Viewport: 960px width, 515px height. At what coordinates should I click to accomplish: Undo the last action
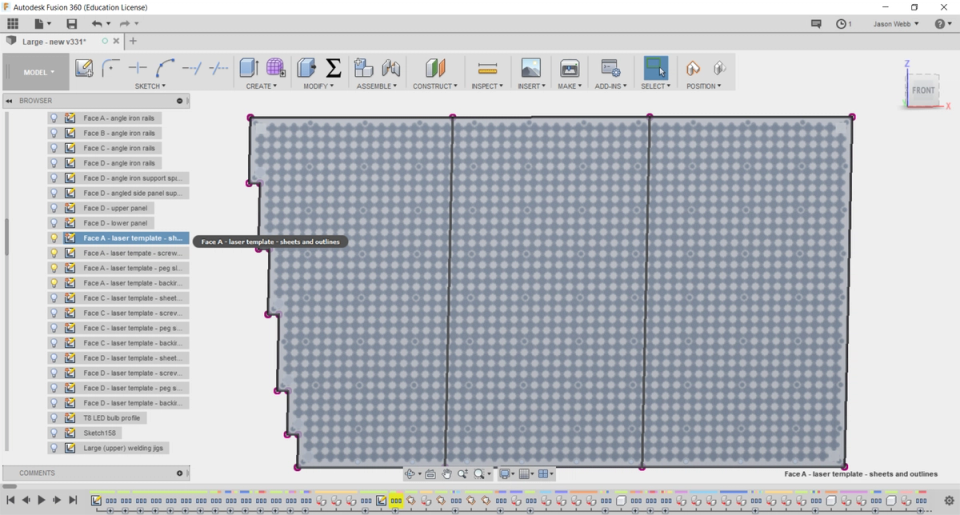(97, 23)
